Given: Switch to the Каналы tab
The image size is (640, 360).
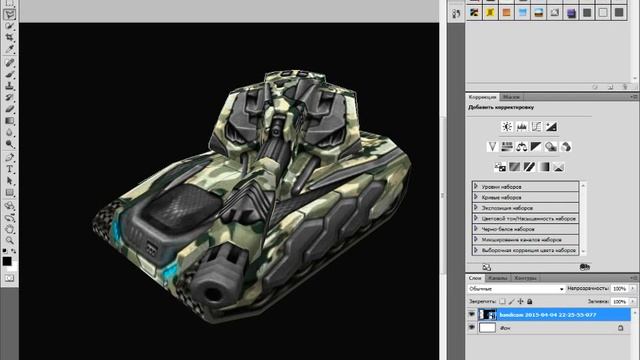Looking at the screenshot, I should click(498, 278).
